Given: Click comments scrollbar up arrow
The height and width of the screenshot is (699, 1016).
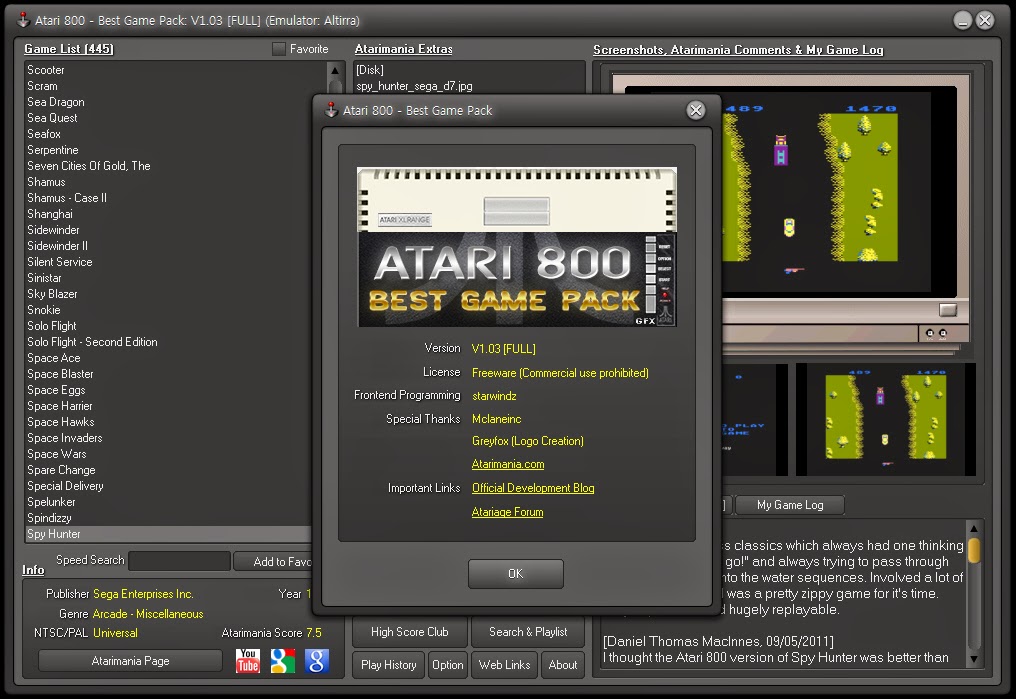Looking at the screenshot, I should click(973, 528).
